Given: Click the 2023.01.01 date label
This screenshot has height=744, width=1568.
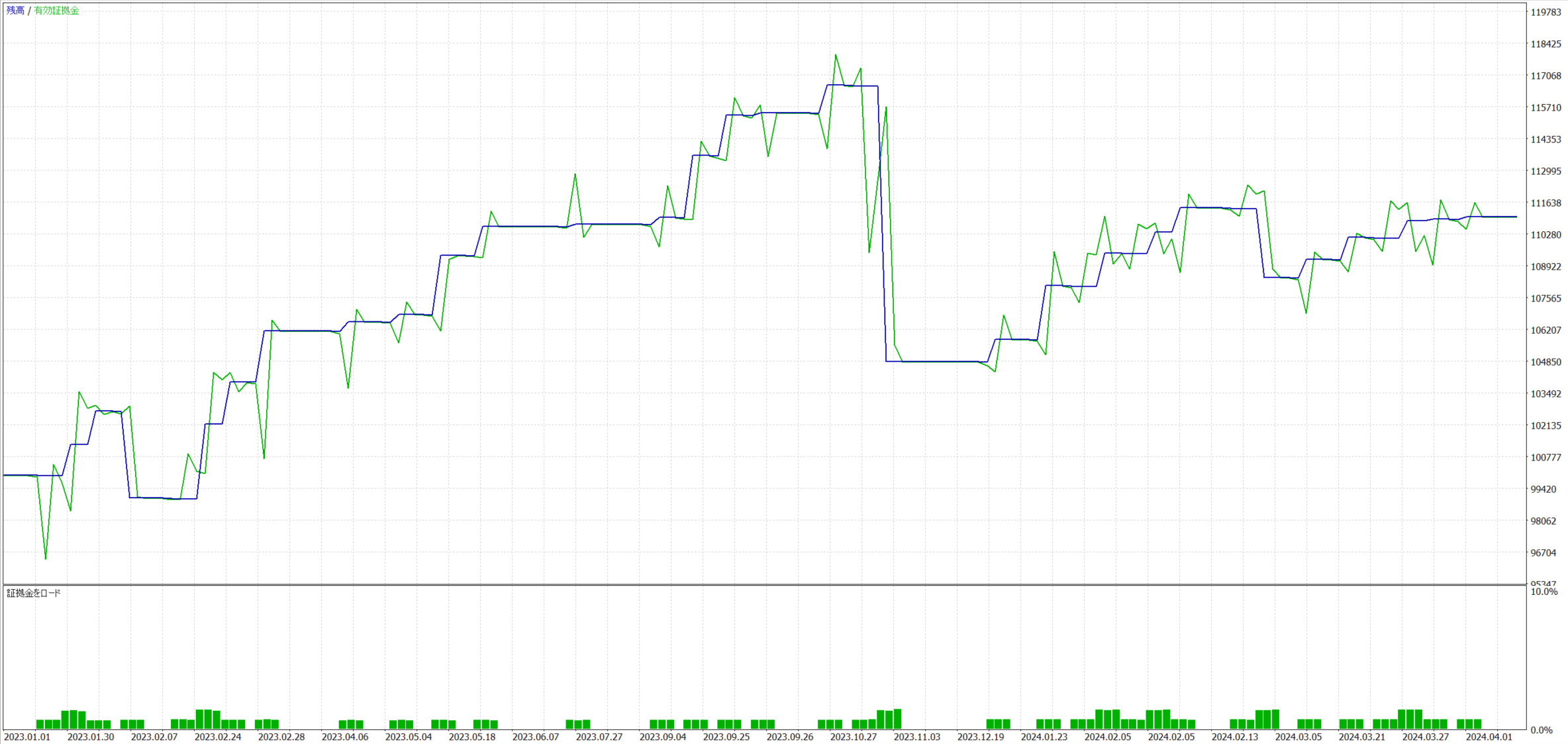Looking at the screenshot, I should pos(27,737).
